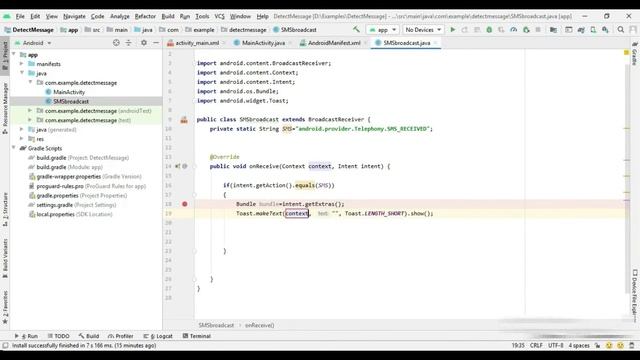Viewport: 640px width, 360px height.
Task: Hide the Project panel with minus icon
Action: (156, 42)
